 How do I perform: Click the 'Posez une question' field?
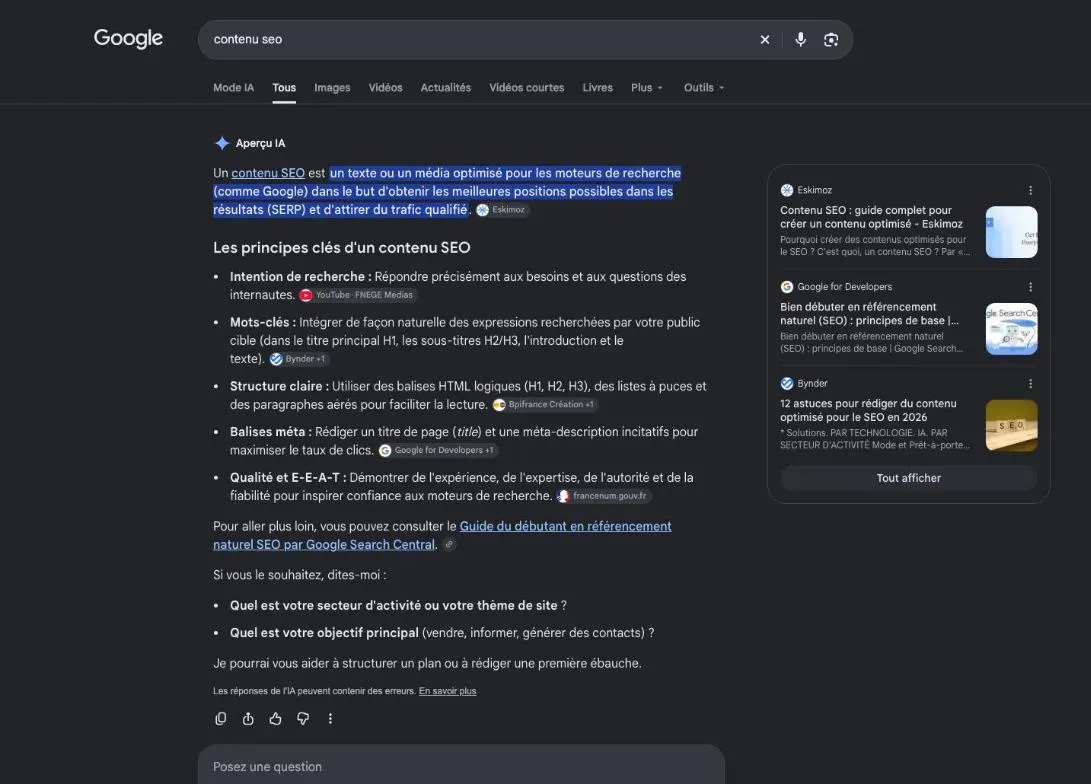pos(461,766)
